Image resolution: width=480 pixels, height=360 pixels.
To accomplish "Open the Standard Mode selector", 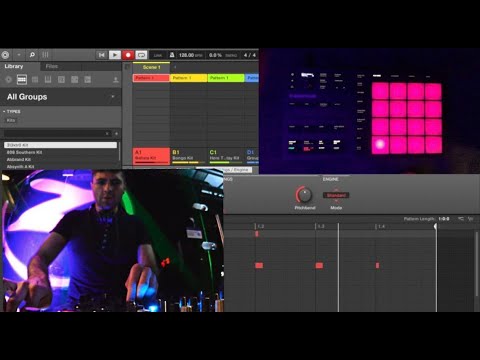I will click(336, 195).
